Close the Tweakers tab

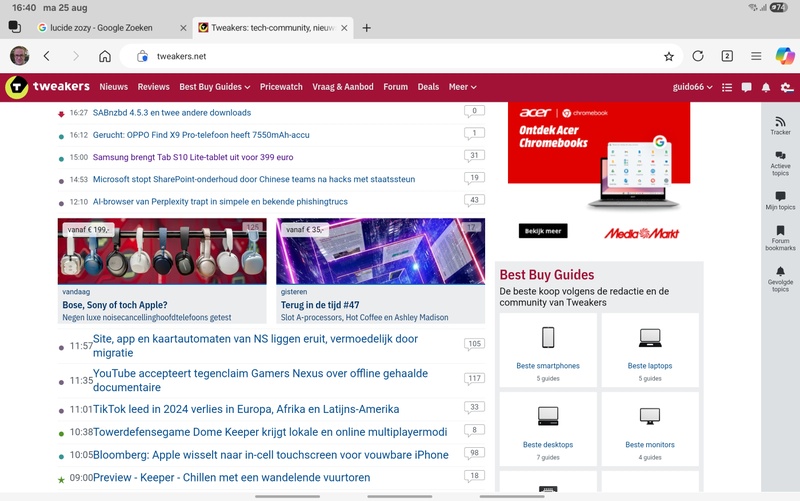344,28
